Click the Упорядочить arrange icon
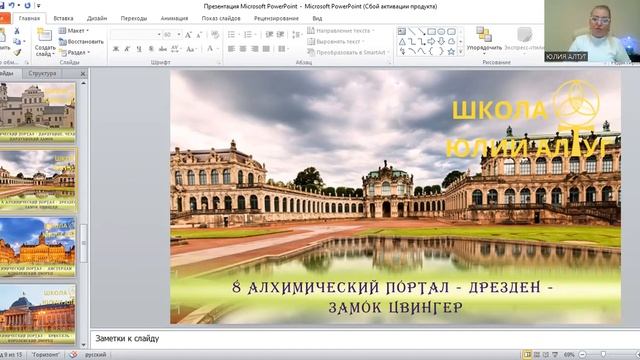Image resolution: width=640 pixels, height=360 pixels. tap(484, 35)
